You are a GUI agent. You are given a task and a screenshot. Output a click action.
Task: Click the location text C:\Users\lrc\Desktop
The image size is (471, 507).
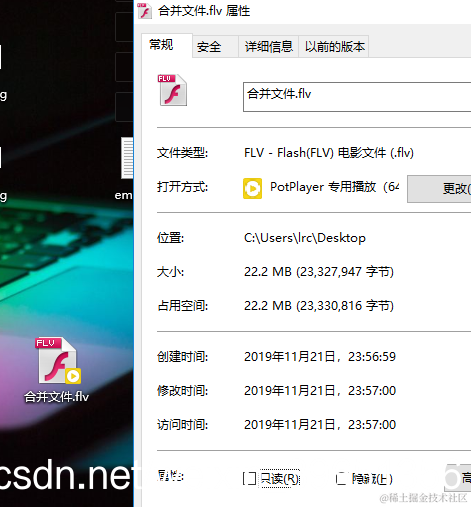click(305, 238)
